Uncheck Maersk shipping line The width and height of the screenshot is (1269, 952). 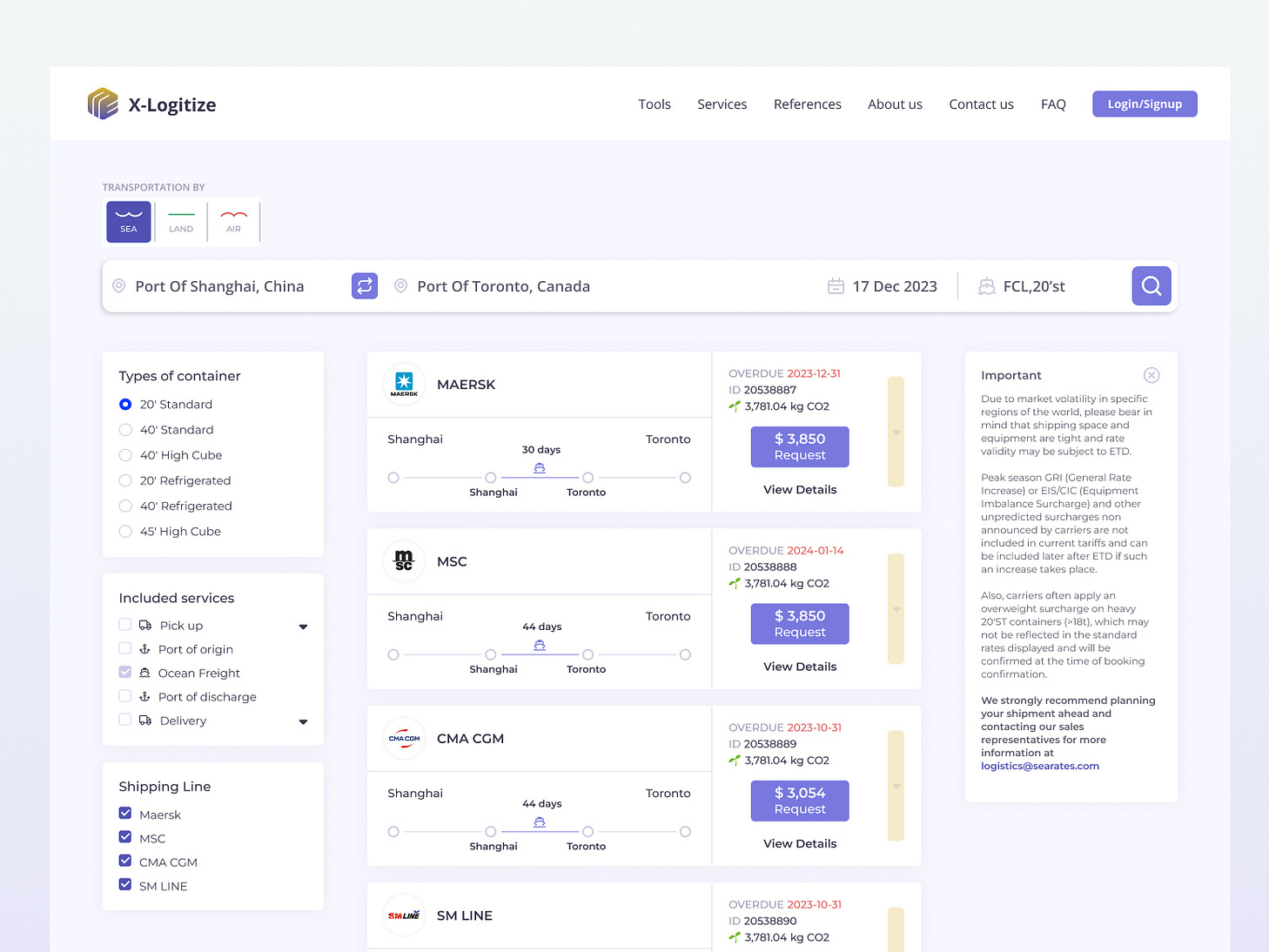pos(125,814)
